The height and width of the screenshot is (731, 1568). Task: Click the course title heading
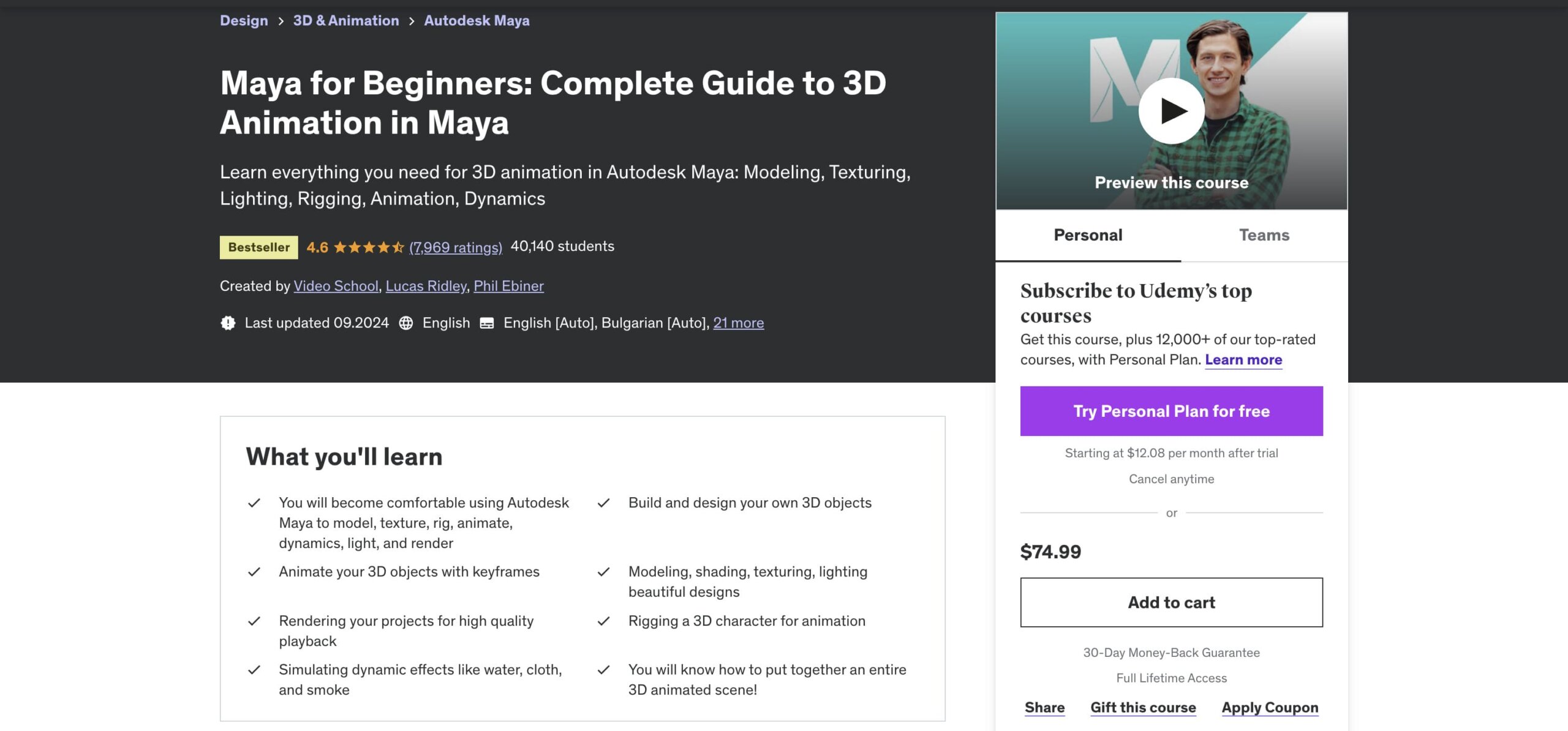click(553, 103)
